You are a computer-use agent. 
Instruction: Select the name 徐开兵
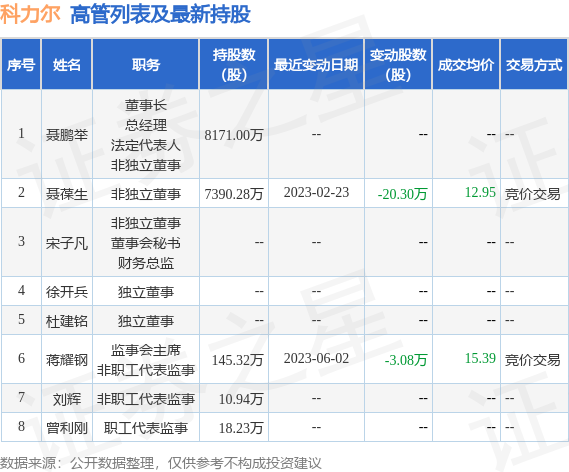[67, 292]
